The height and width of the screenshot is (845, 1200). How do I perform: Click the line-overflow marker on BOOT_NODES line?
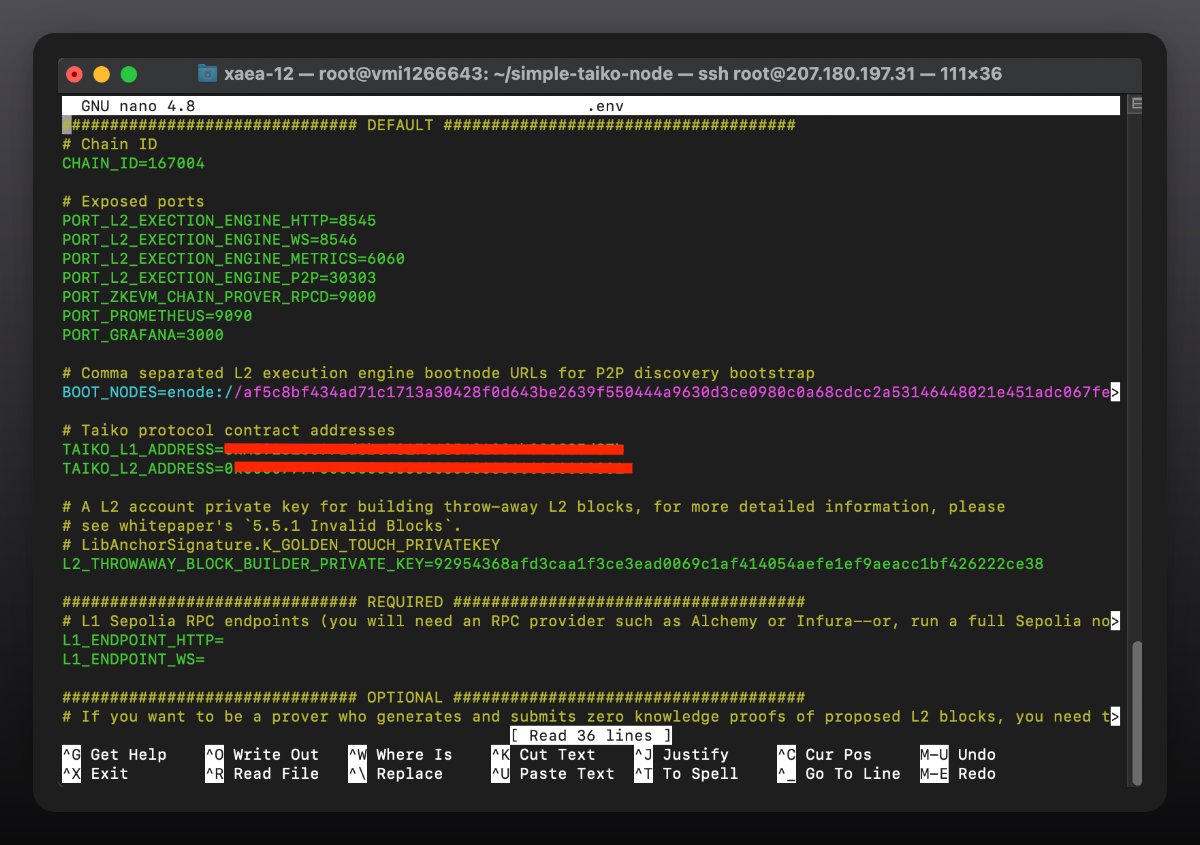point(1114,393)
